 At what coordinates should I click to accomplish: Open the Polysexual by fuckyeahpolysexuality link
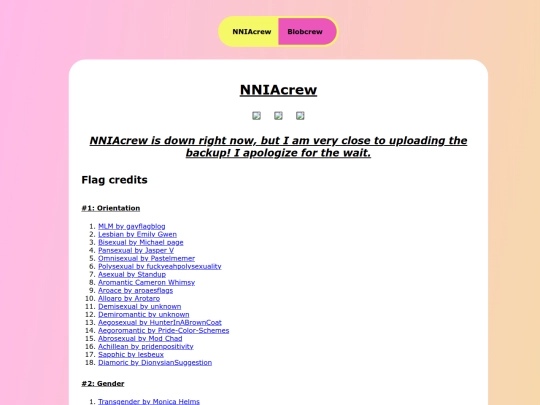pyautogui.click(x=159, y=266)
